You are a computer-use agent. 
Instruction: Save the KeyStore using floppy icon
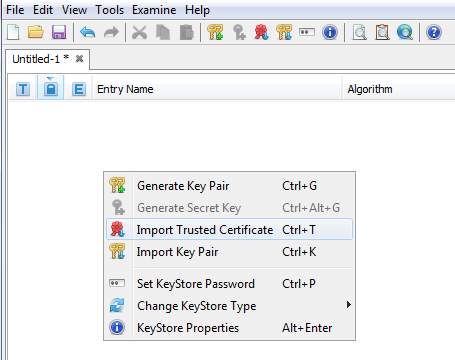pyautogui.click(x=59, y=32)
